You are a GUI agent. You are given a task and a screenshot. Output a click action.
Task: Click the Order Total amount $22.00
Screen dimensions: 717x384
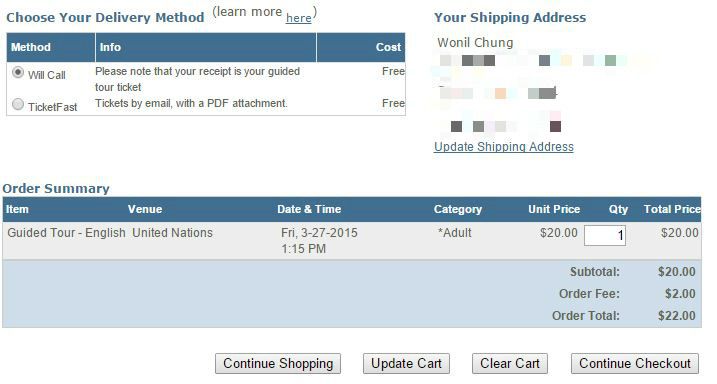click(677, 316)
